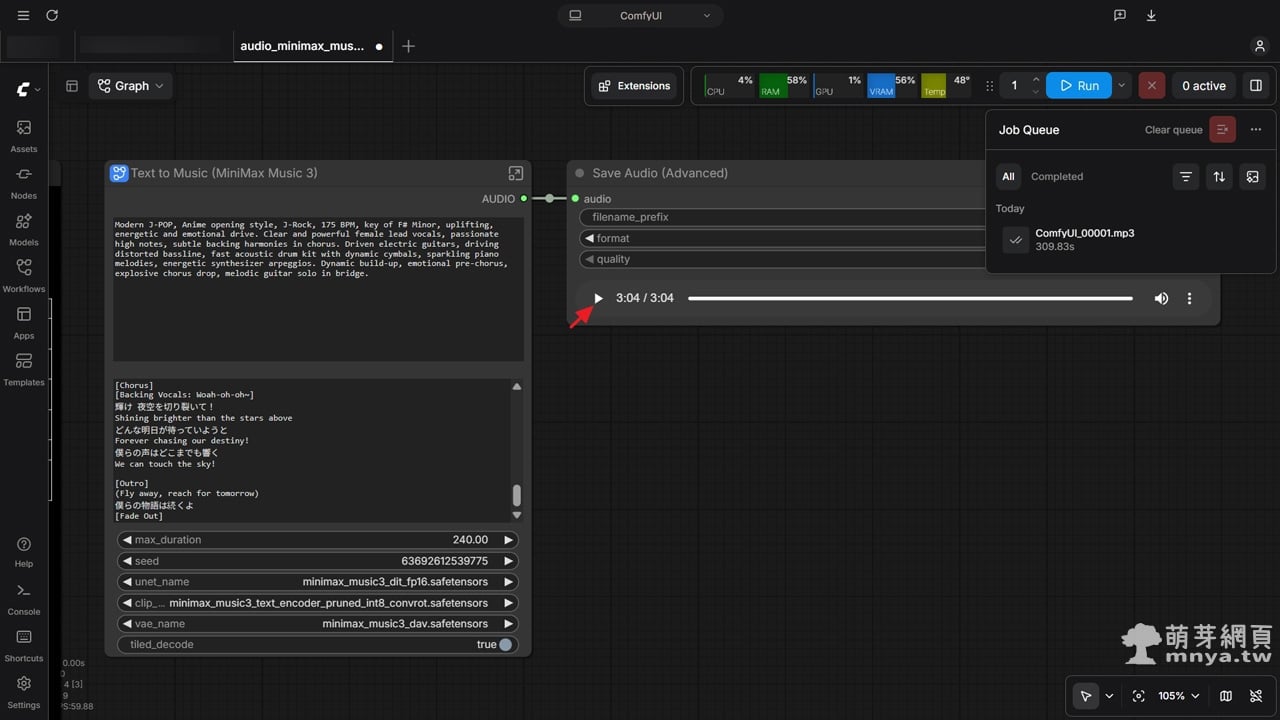The height and width of the screenshot is (720, 1280).
Task: Click the download icon in the title bar
Action: pos(1151,16)
